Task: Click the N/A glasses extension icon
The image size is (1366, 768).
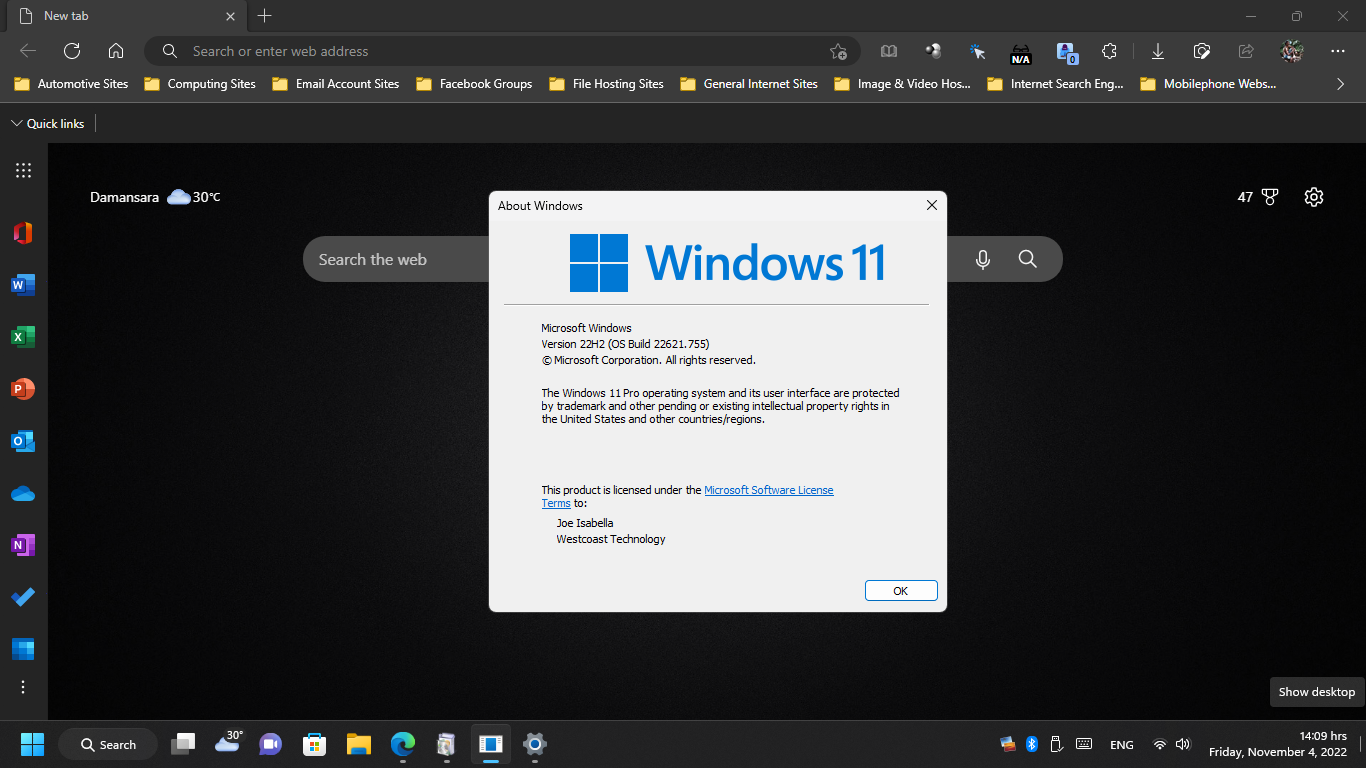Action: tap(1021, 52)
